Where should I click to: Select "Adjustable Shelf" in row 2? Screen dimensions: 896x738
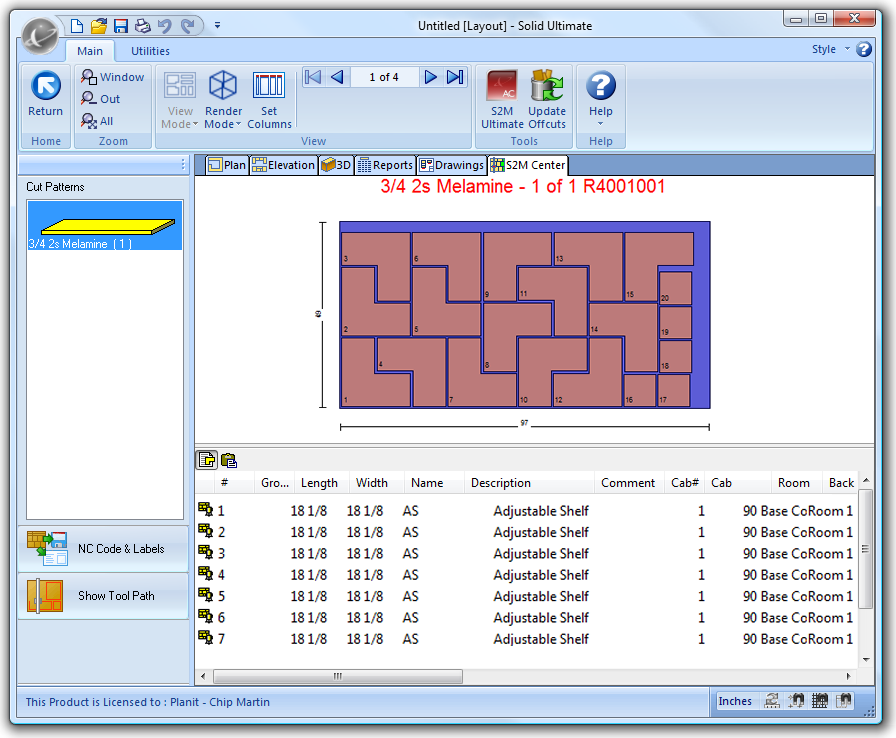pos(541,532)
